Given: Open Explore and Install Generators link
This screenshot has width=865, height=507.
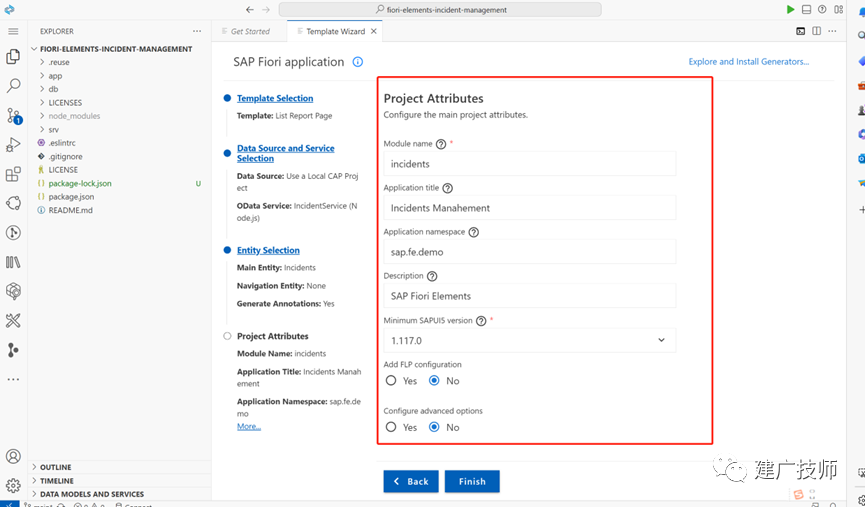Looking at the screenshot, I should 749,62.
